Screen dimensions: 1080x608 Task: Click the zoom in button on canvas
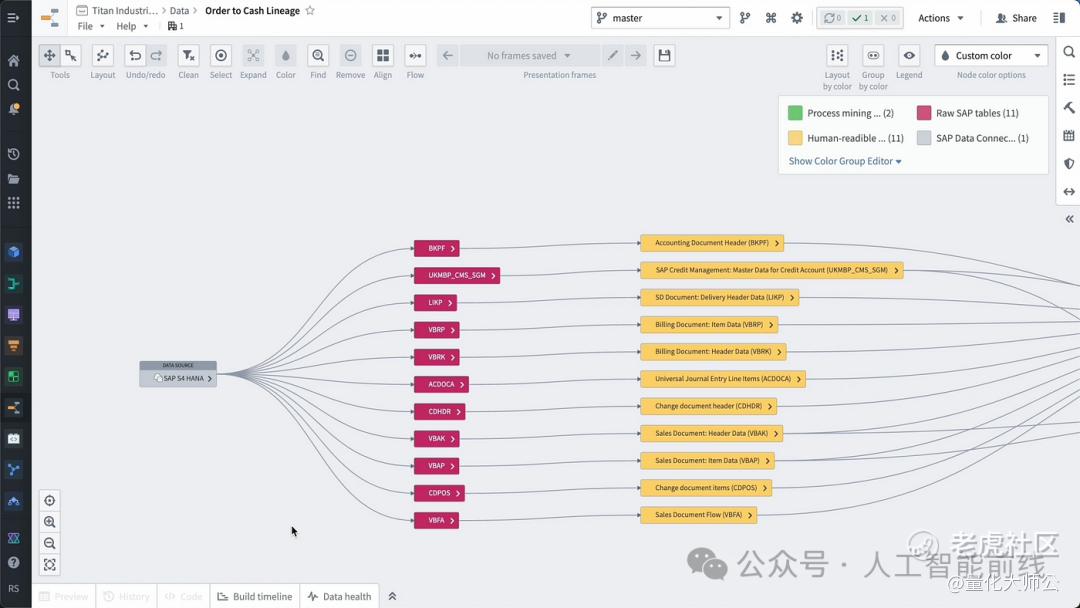click(x=50, y=522)
